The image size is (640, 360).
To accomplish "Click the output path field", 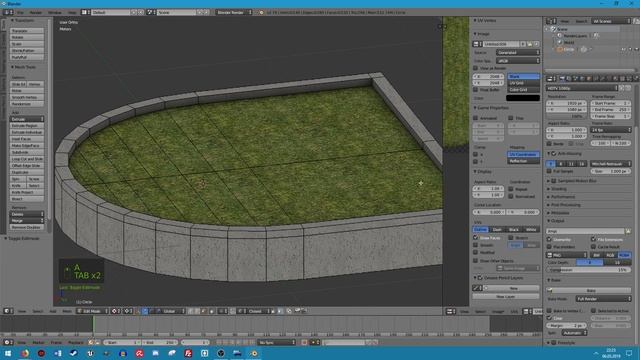I will tap(585, 231).
